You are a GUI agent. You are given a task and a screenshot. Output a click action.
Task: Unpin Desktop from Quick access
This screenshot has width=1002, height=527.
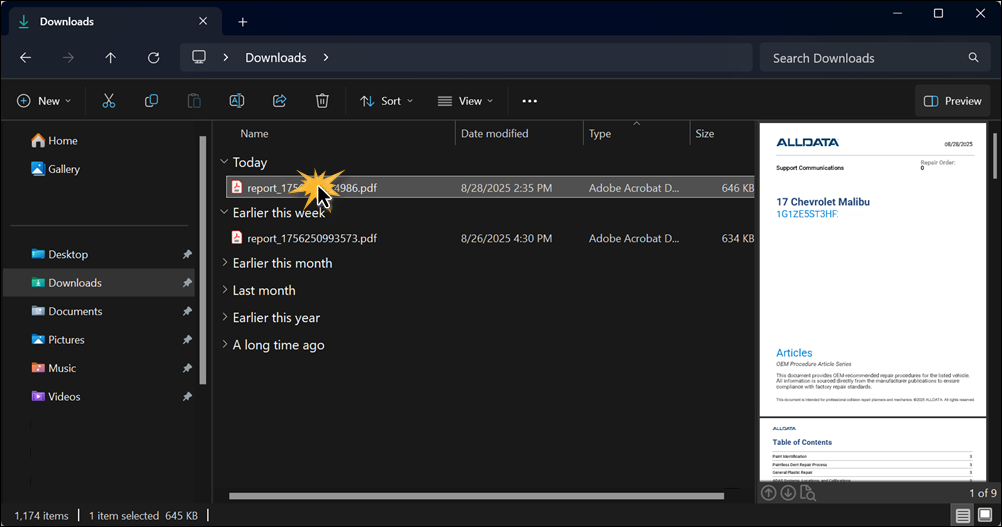pos(187,254)
